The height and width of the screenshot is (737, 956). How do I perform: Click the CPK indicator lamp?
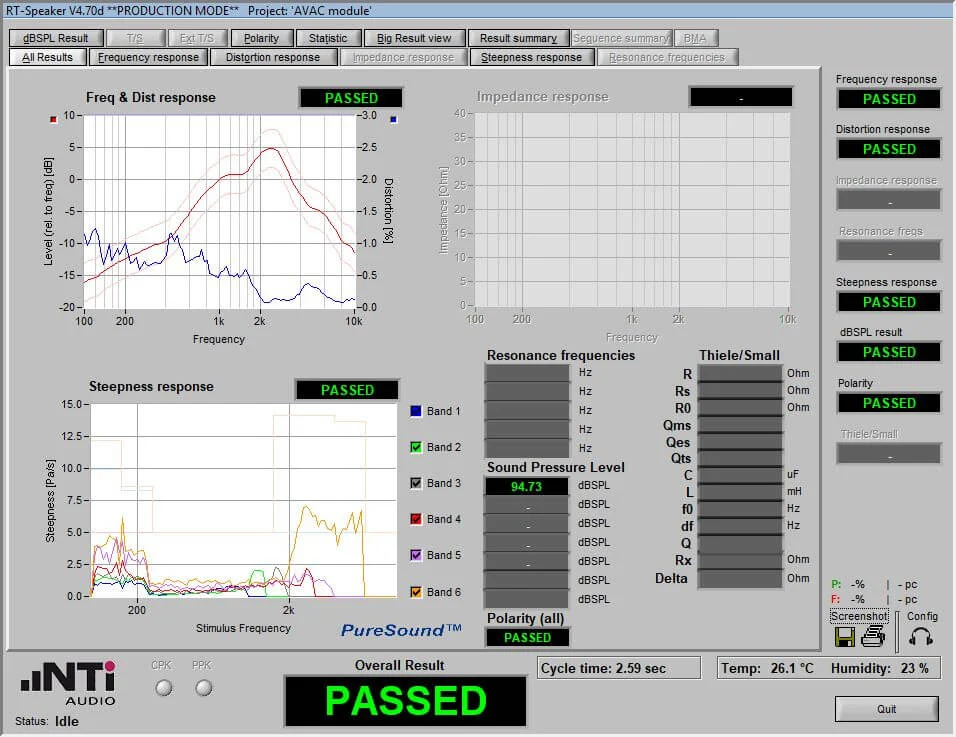161,687
